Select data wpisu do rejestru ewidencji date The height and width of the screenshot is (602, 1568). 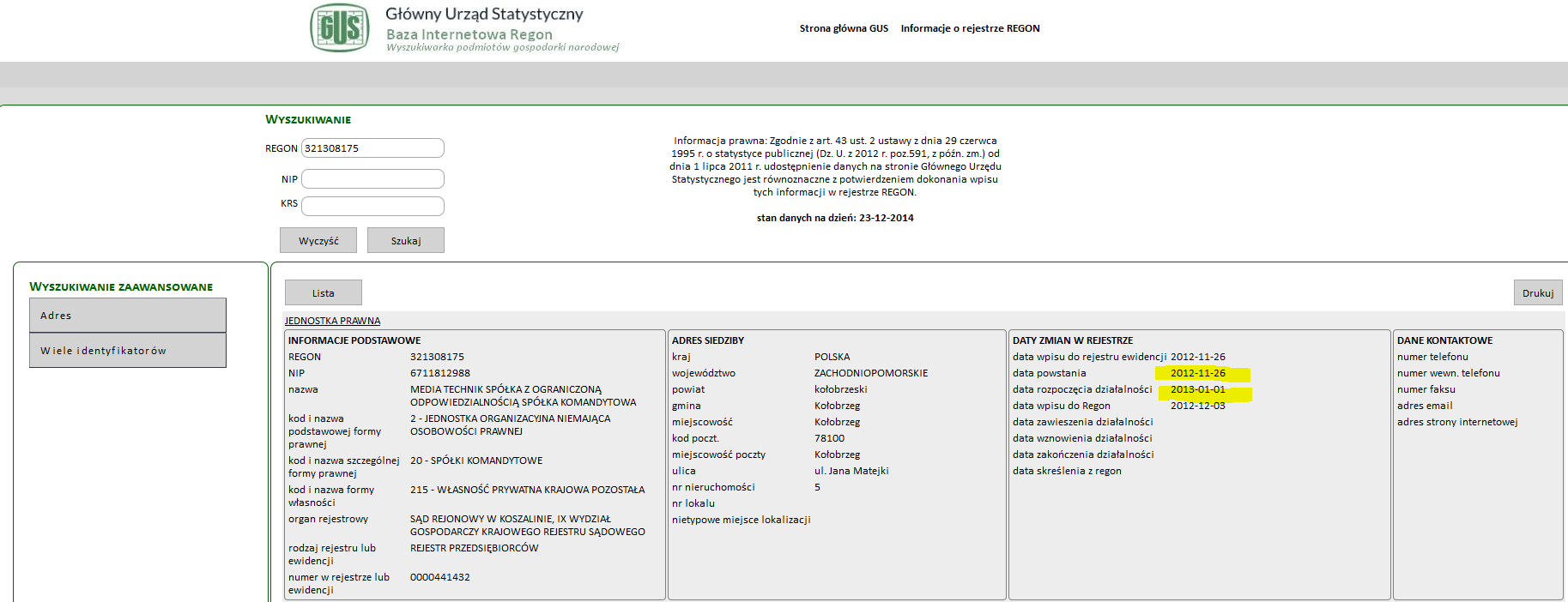(x=1198, y=357)
